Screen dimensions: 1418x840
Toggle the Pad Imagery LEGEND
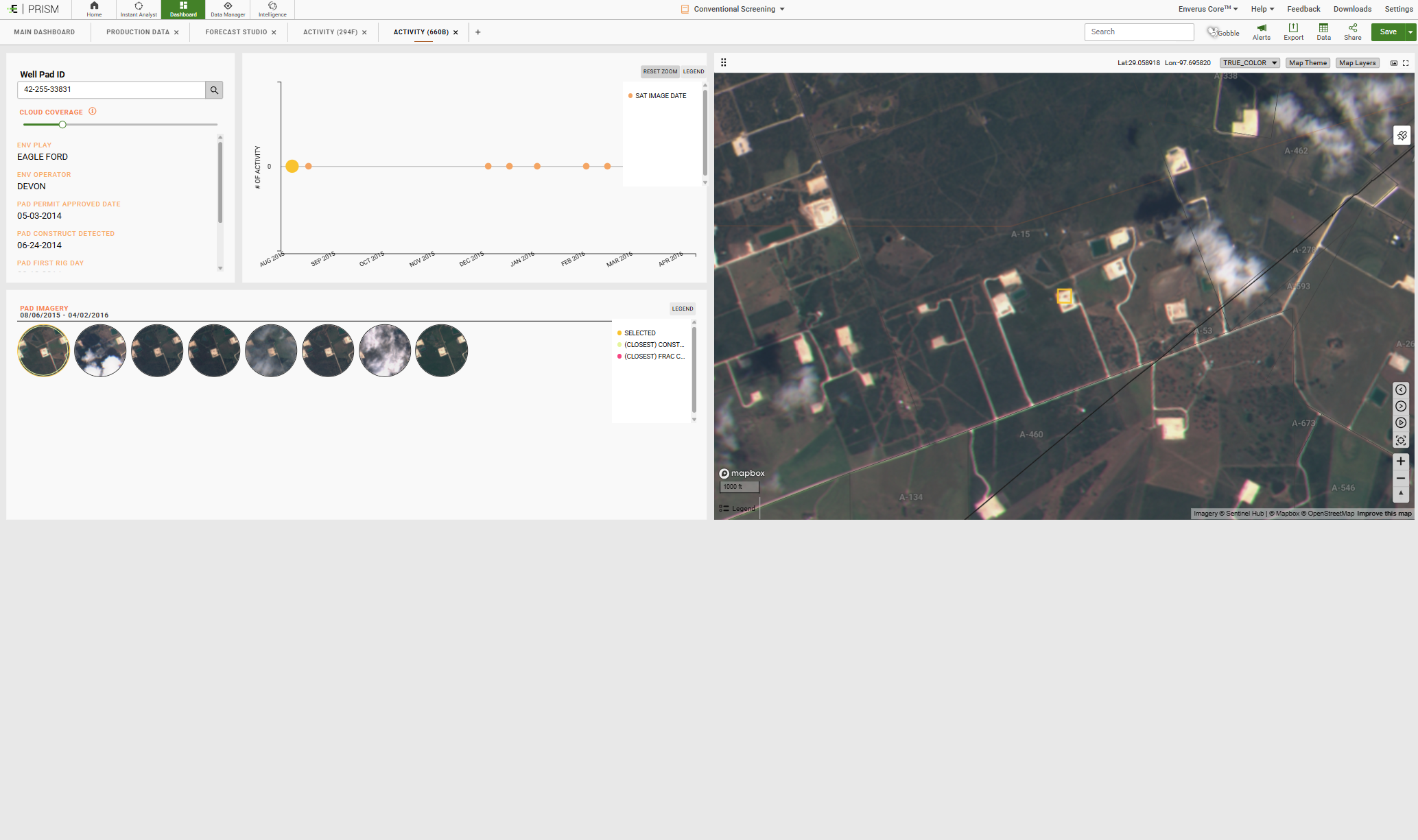pos(682,309)
